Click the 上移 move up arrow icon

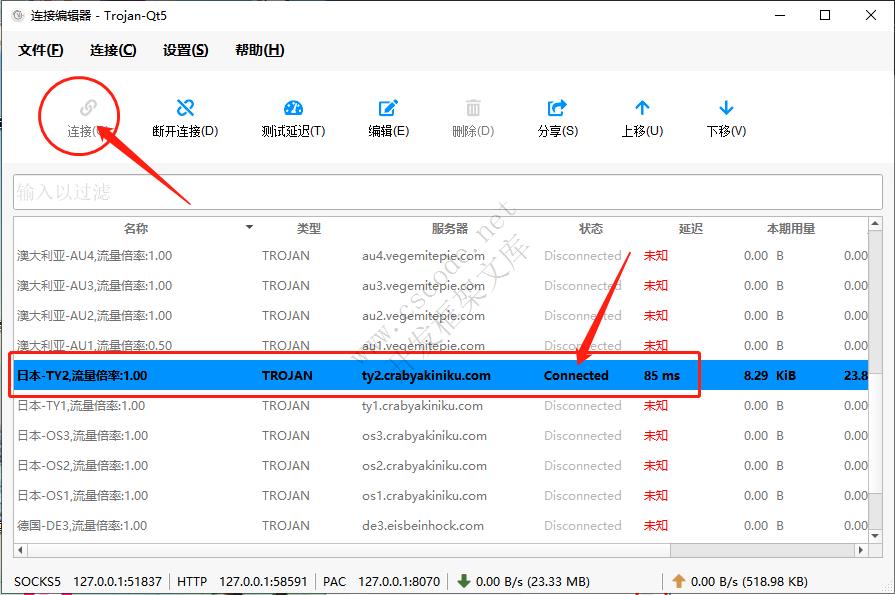coord(641,107)
